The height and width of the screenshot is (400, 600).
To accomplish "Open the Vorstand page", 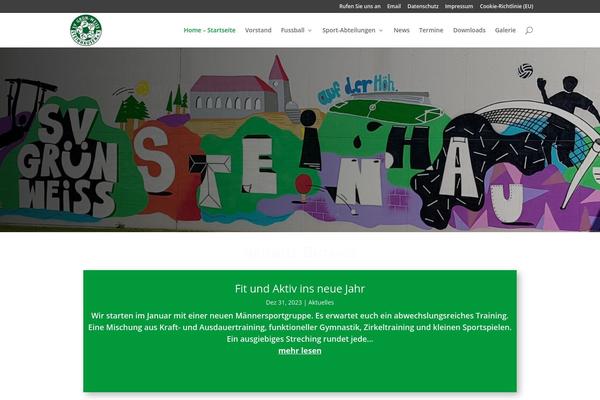I will coord(258,30).
